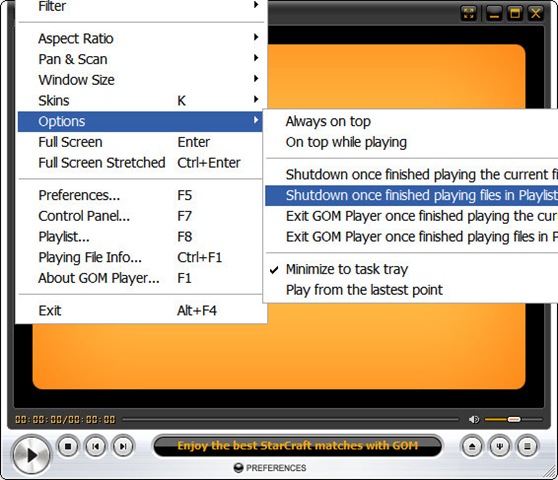Viewport: 558px width, 480px height.
Task: Select Exit GOM Player after current file
Action: coord(411,216)
